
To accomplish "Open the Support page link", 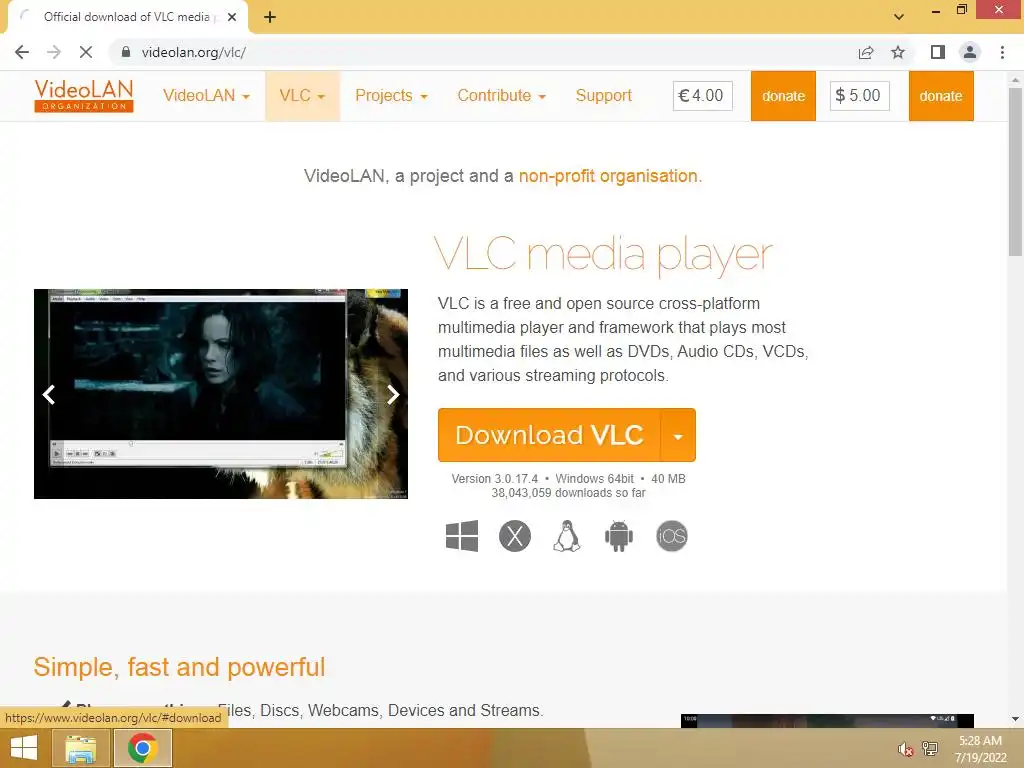I will pos(604,96).
